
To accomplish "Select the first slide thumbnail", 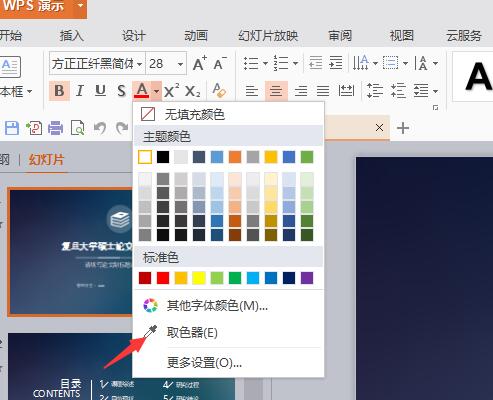I will pos(70,252).
